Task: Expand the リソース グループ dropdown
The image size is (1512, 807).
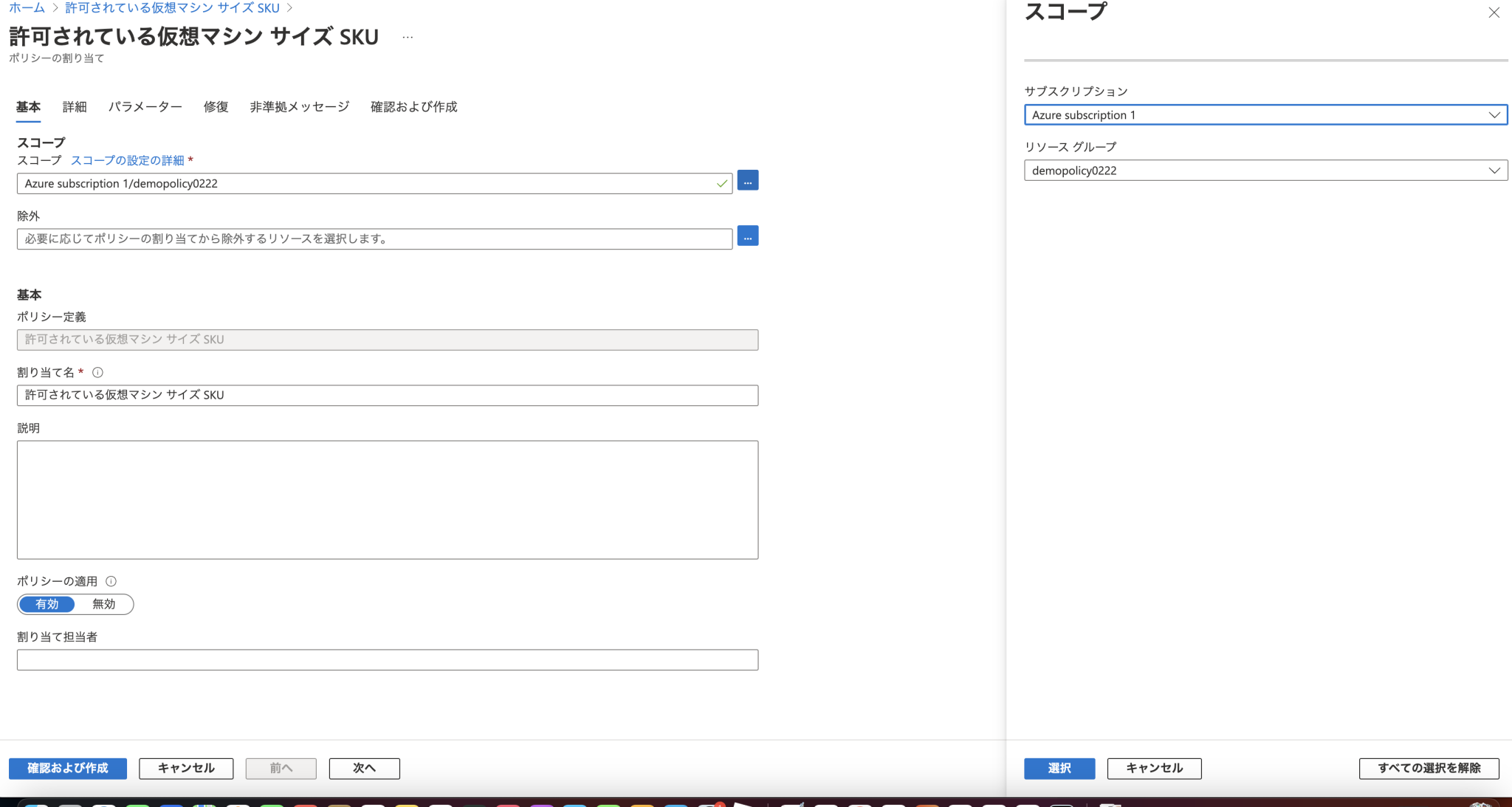Action: [1265, 171]
